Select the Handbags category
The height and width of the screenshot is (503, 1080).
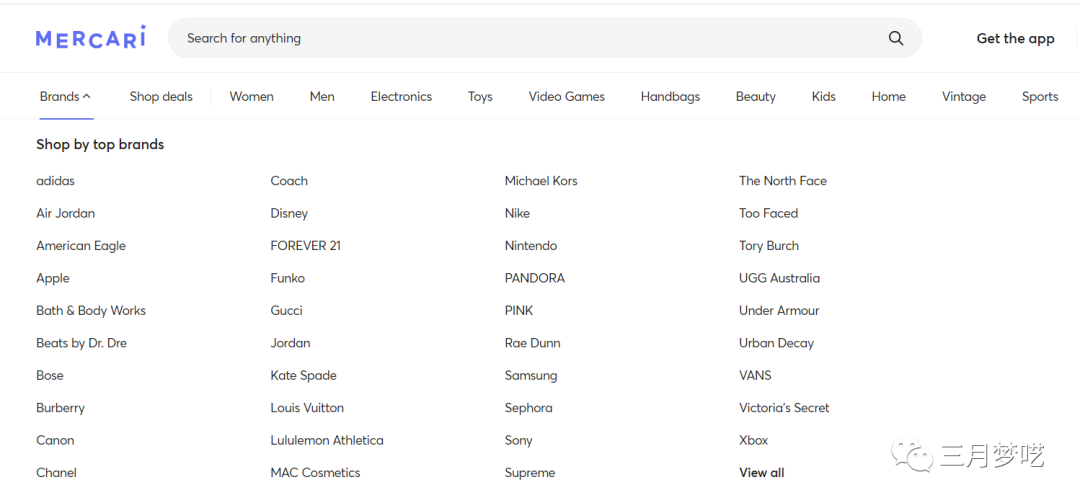coord(670,97)
